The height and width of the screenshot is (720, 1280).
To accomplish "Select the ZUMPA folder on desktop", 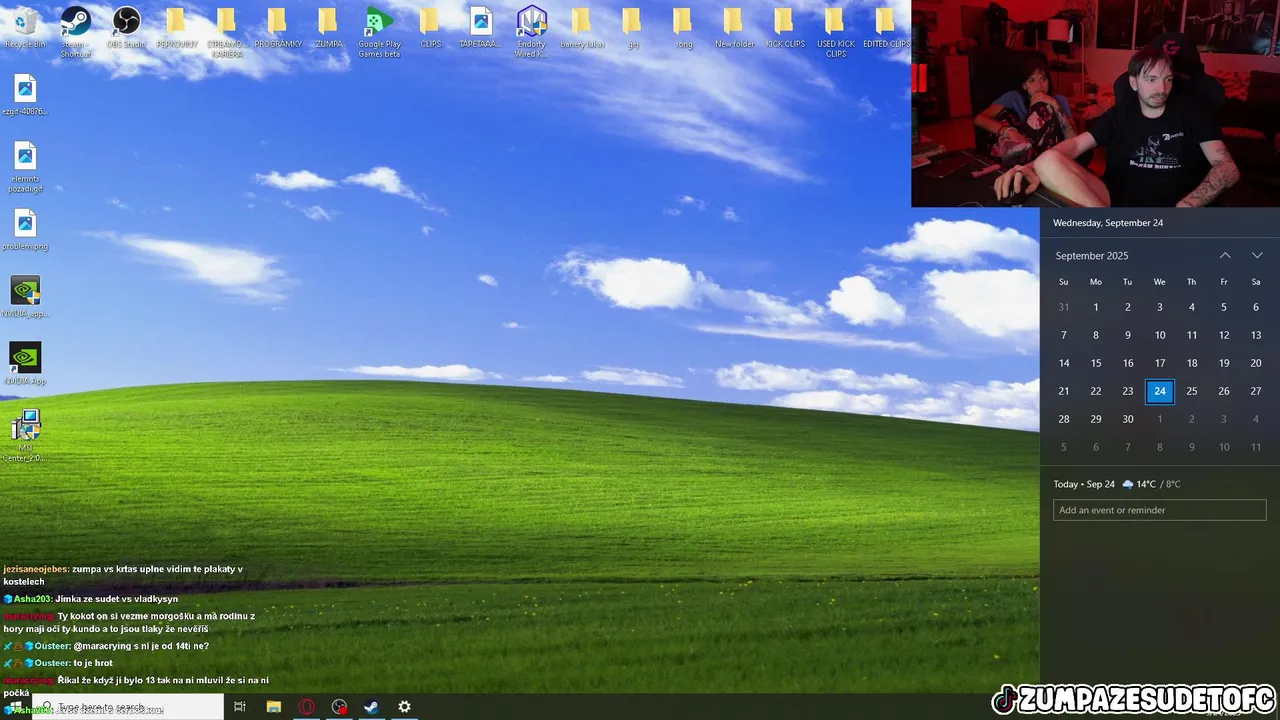I will tap(328, 28).
